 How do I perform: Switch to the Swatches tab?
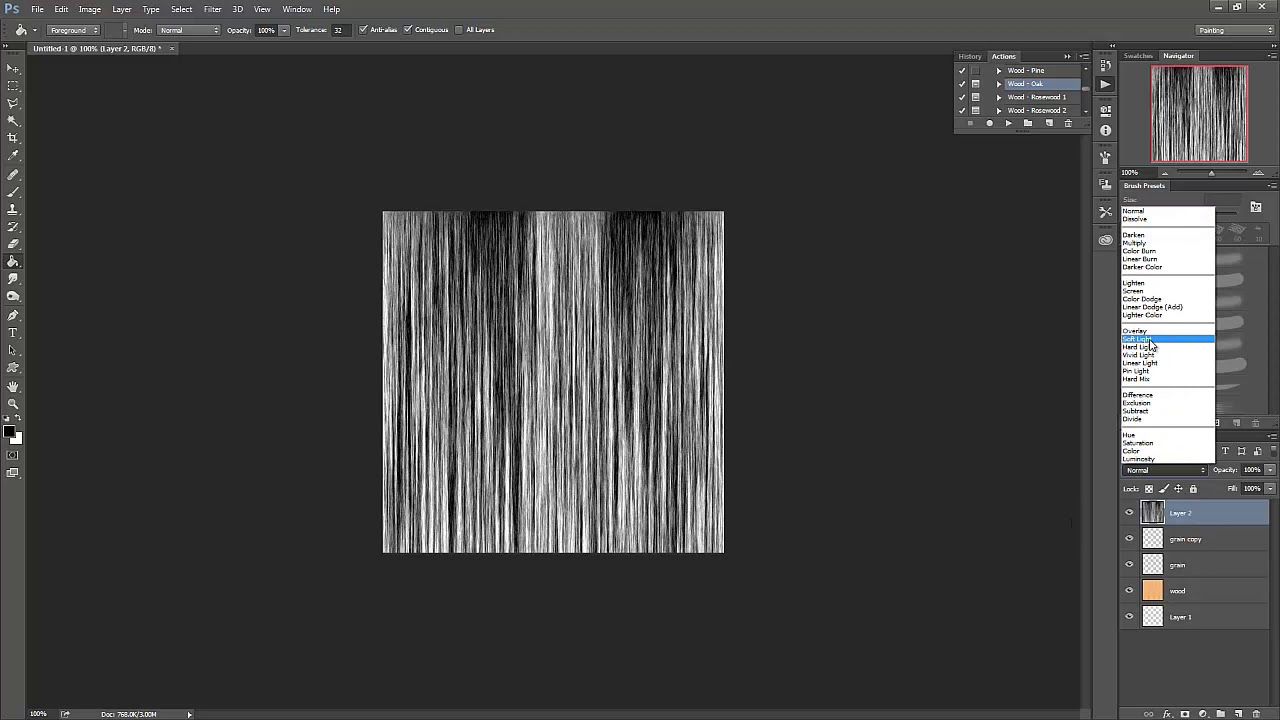tap(1138, 56)
